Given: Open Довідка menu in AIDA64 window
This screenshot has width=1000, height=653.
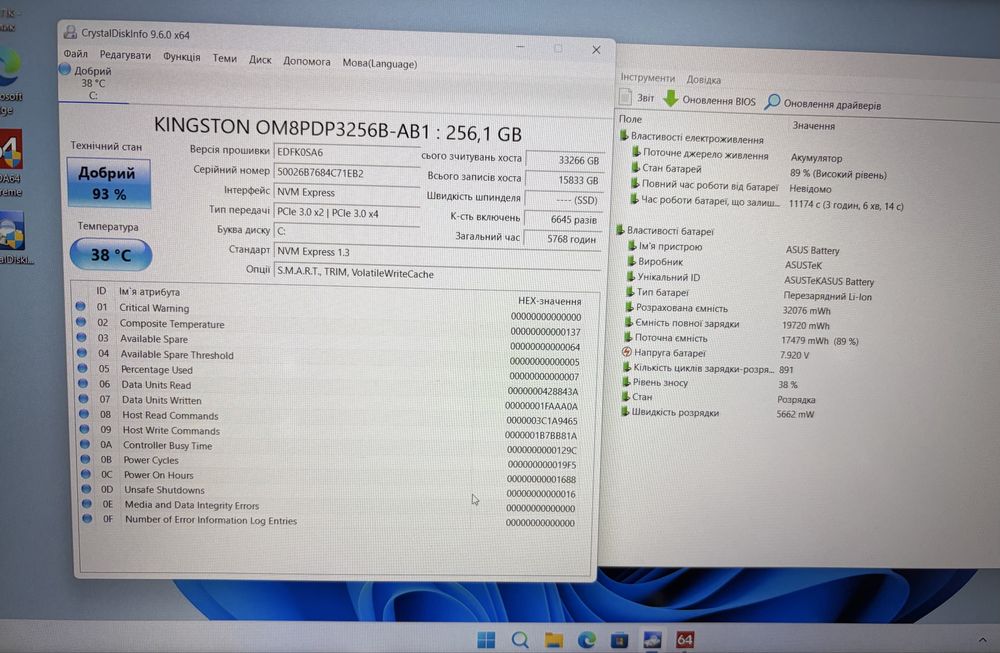Looking at the screenshot, I should pos(703,80).
